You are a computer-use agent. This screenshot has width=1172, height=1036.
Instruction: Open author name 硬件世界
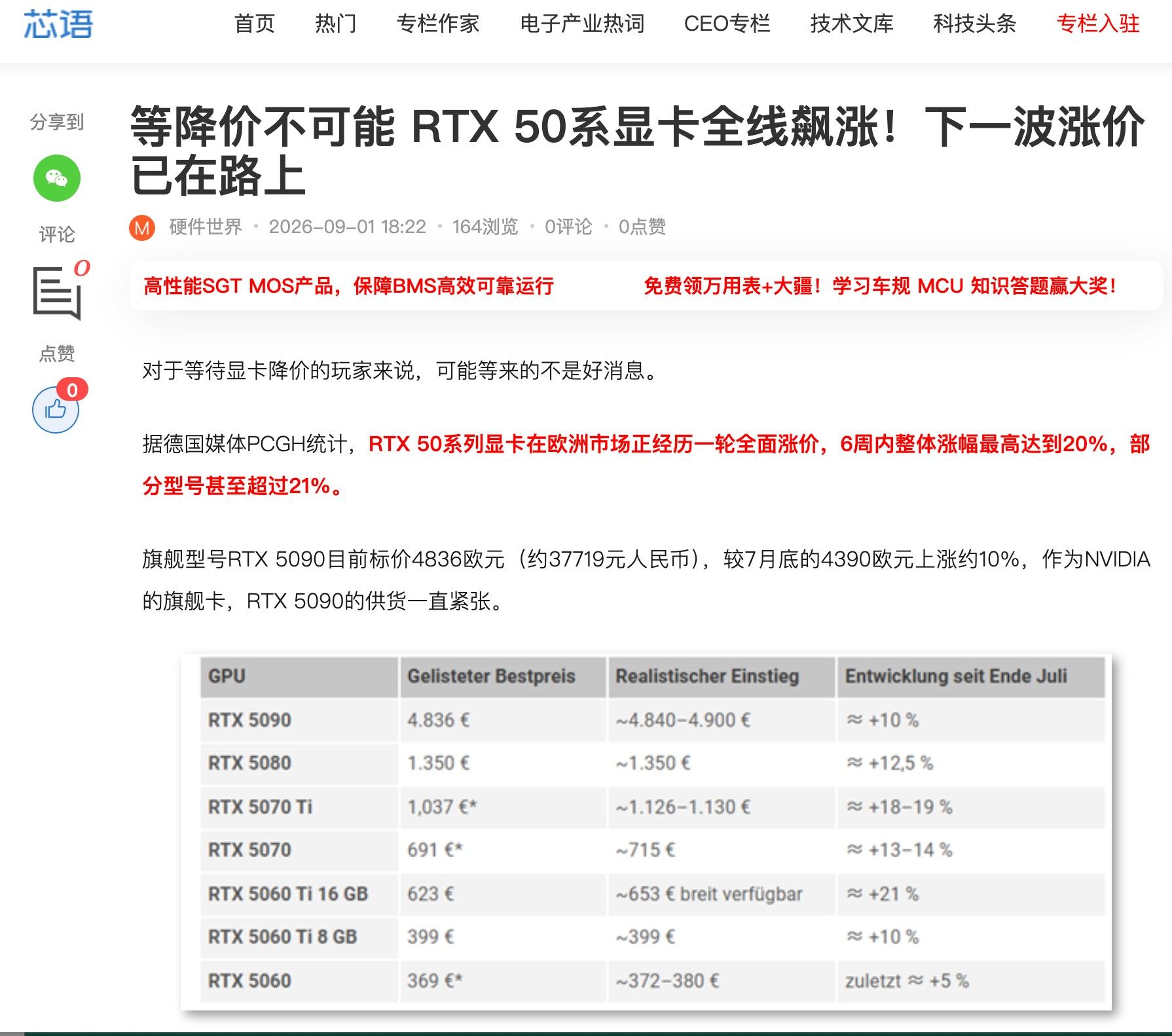coord(206,227)
